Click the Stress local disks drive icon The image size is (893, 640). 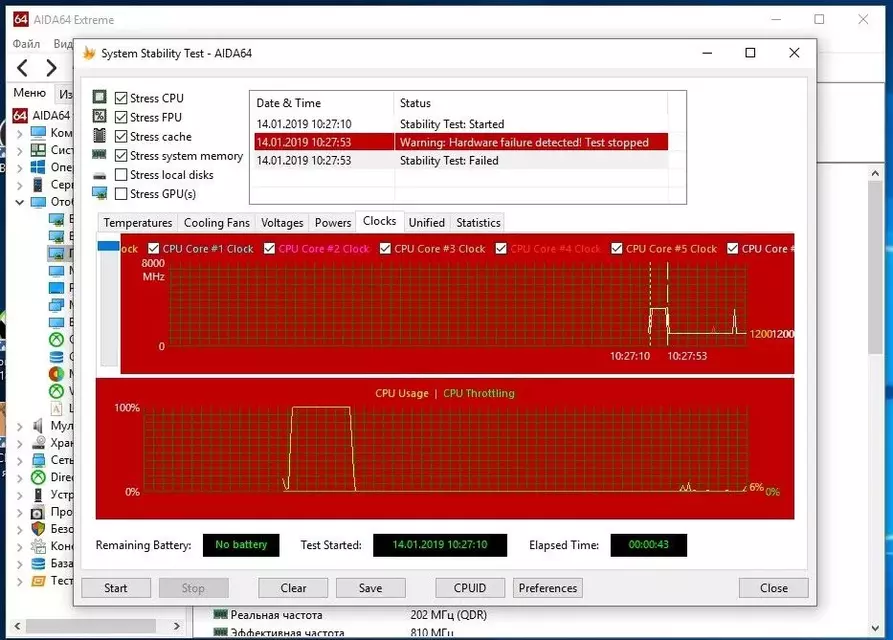tap(100, 175)
